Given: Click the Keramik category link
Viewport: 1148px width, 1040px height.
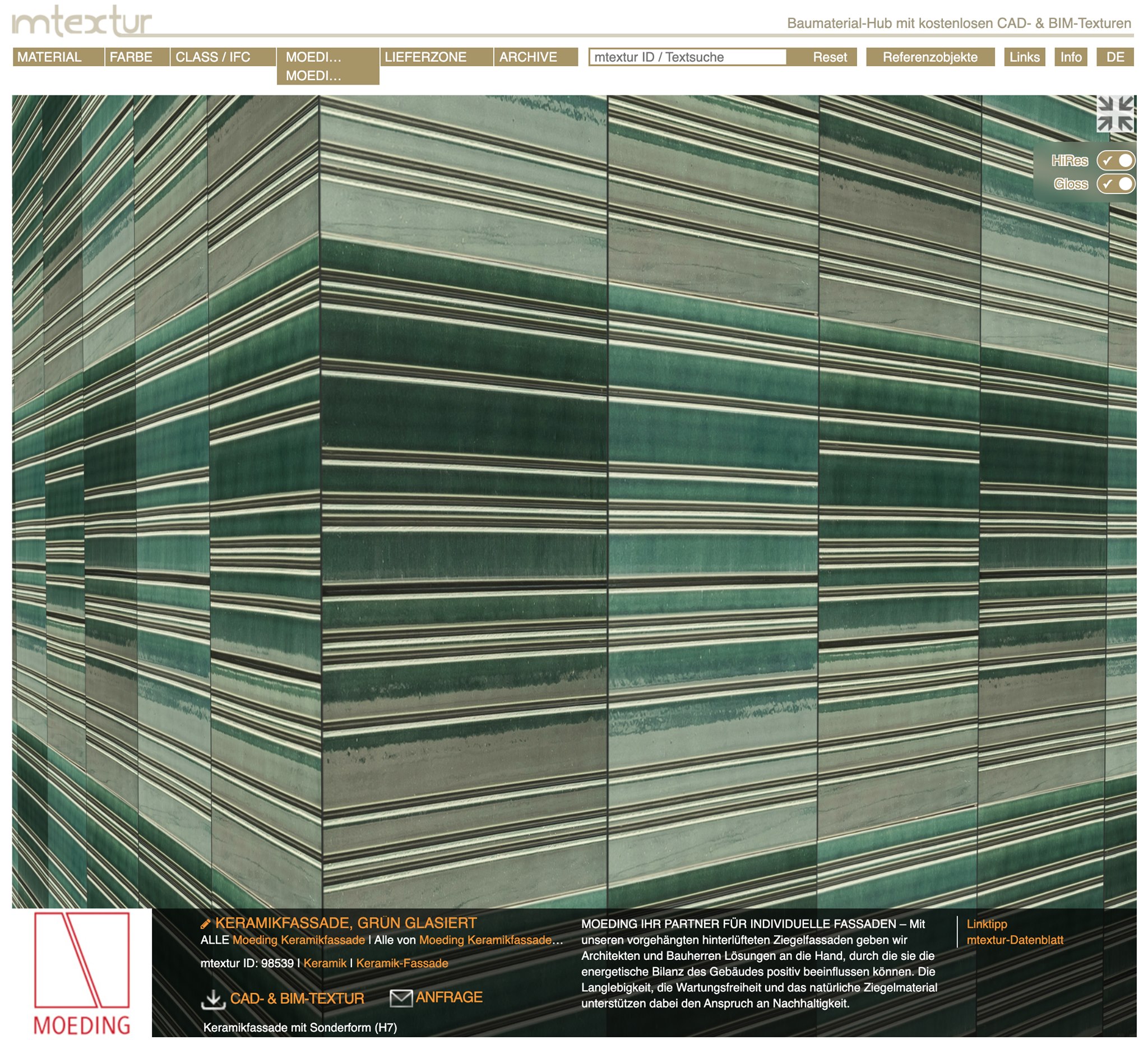Looking at the screenshot, I should click(x=325, y=963).
